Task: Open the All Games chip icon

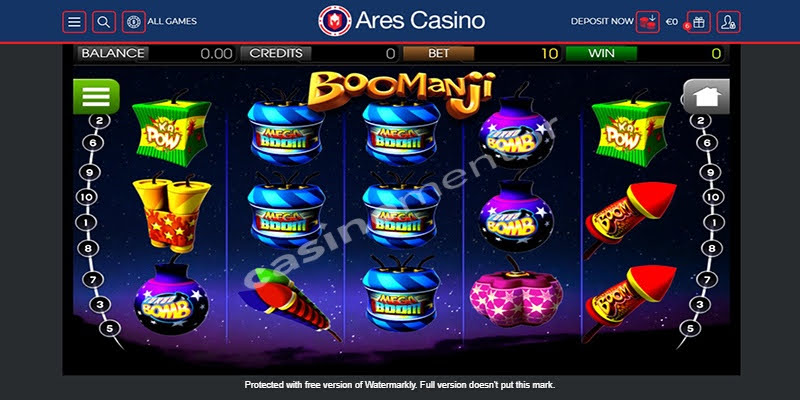Action: point(134,22)
